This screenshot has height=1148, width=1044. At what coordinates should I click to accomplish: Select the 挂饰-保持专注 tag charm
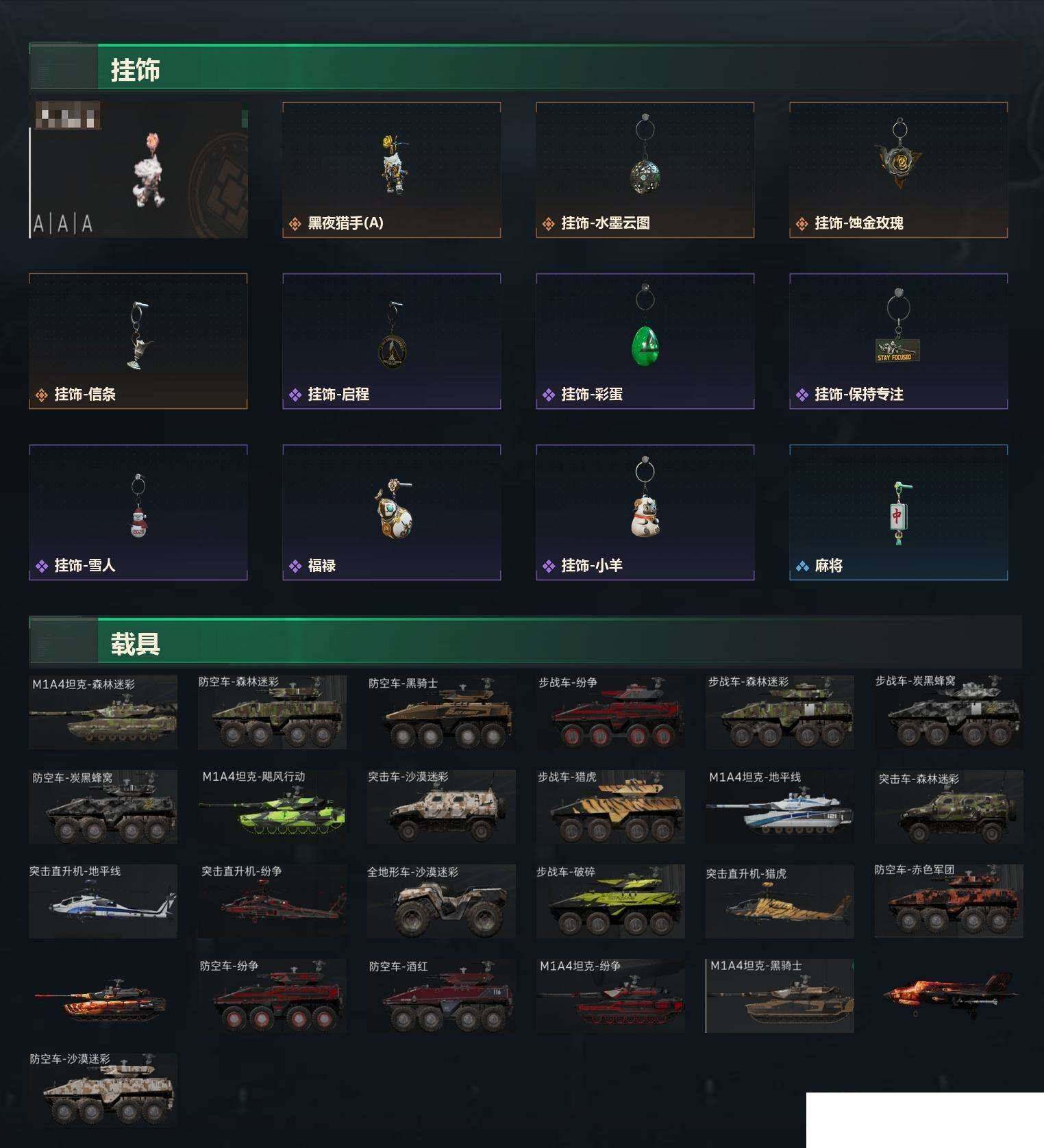click(x=898, y=341)
